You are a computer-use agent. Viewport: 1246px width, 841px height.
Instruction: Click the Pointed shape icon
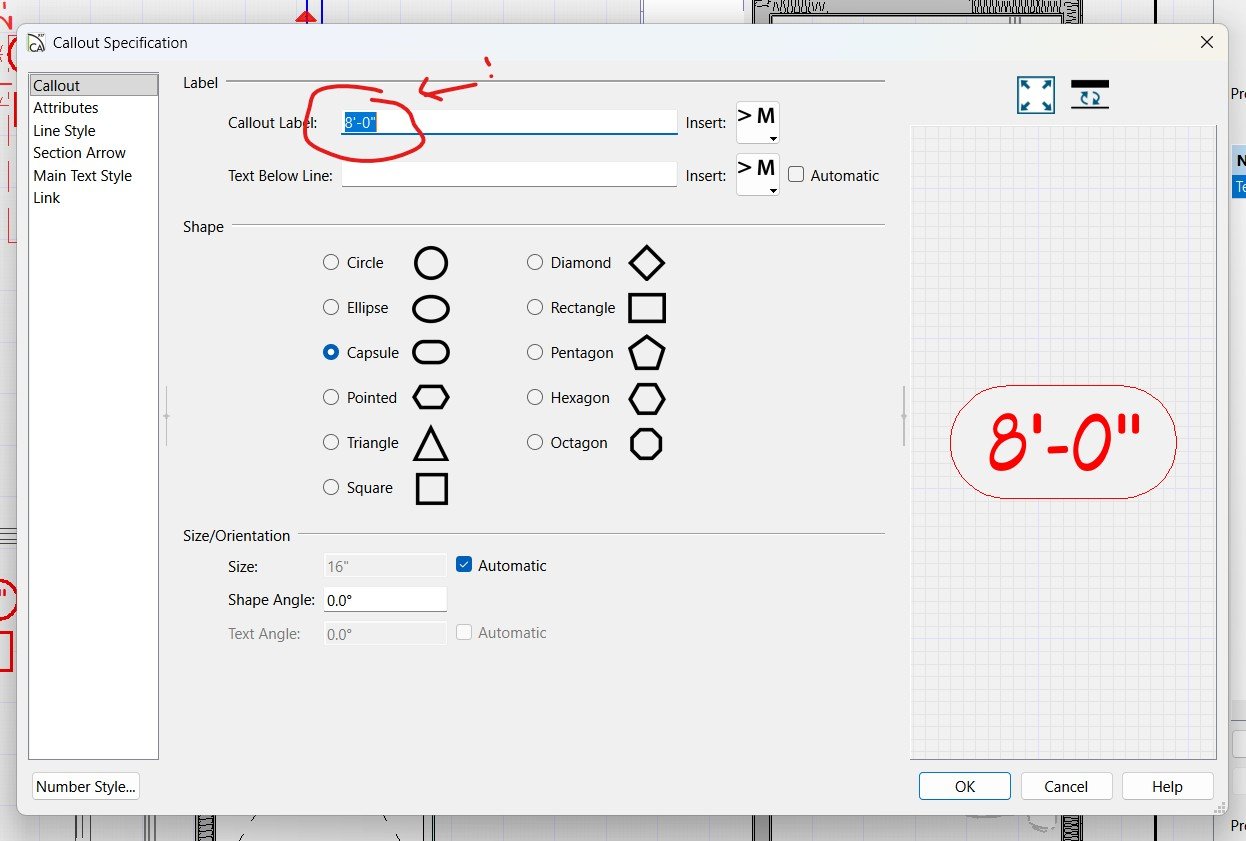tap(431, 398)
